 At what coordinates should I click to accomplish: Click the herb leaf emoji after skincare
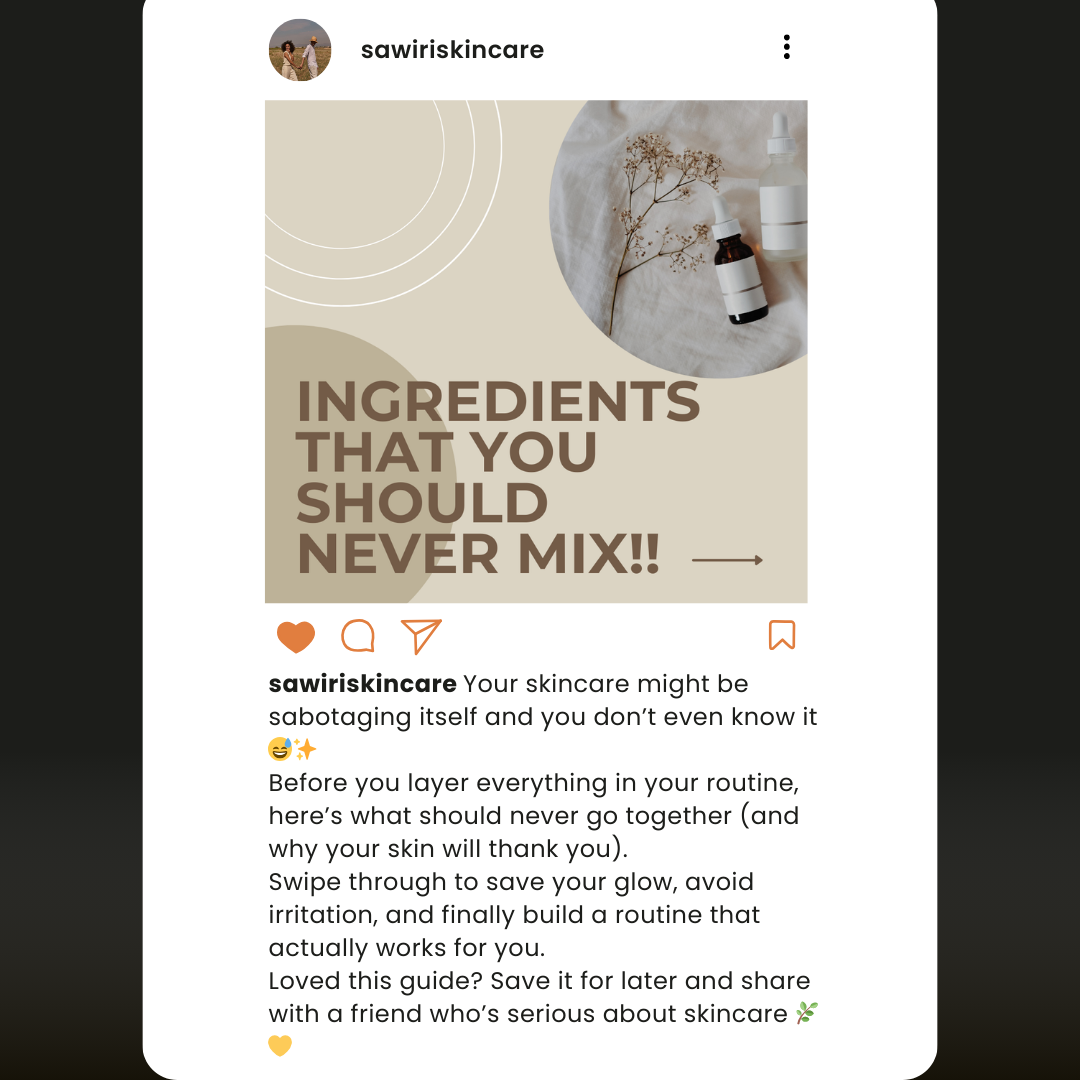[x=807, y=1012]
